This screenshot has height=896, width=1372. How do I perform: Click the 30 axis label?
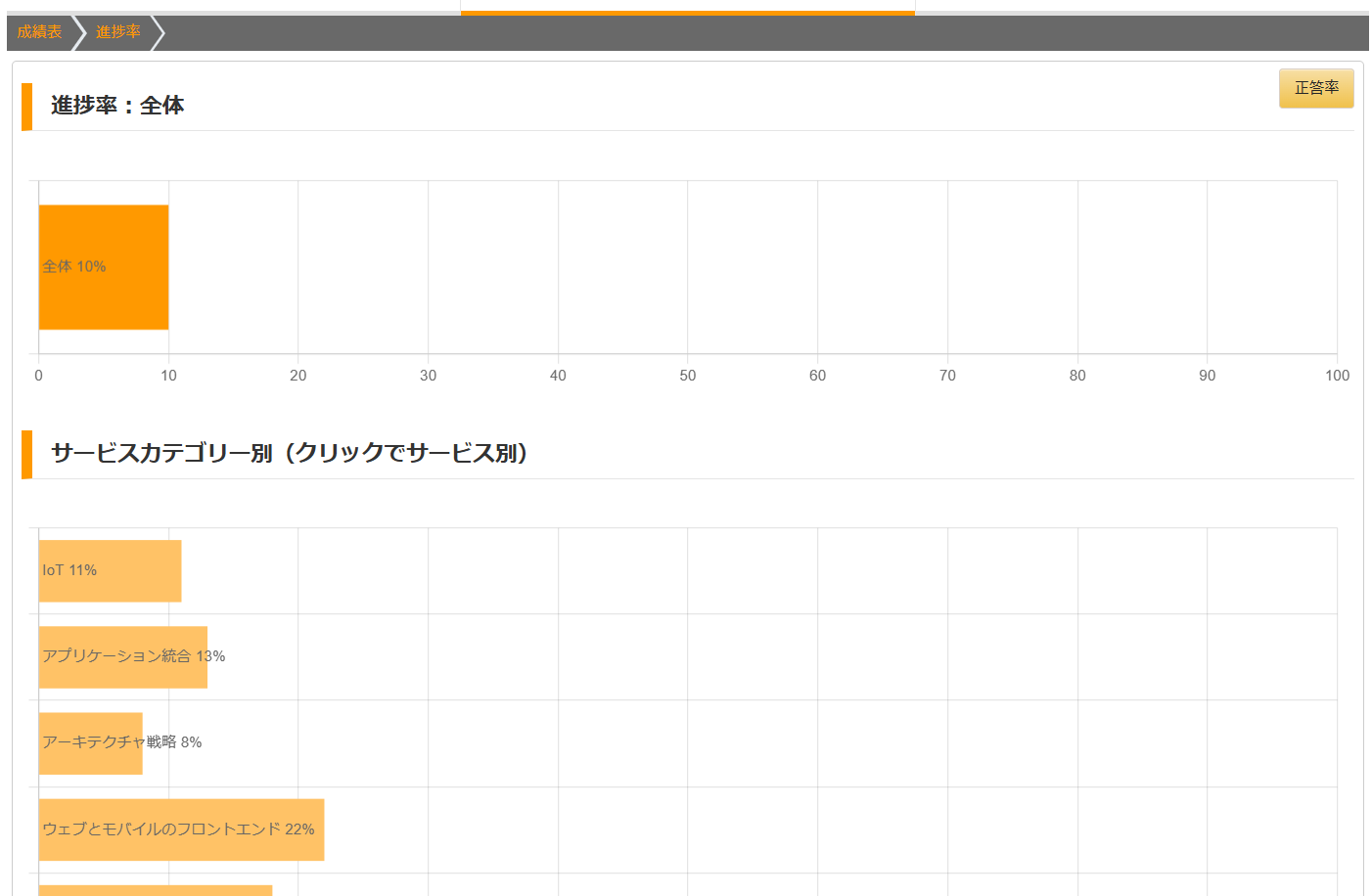point(428,376)
